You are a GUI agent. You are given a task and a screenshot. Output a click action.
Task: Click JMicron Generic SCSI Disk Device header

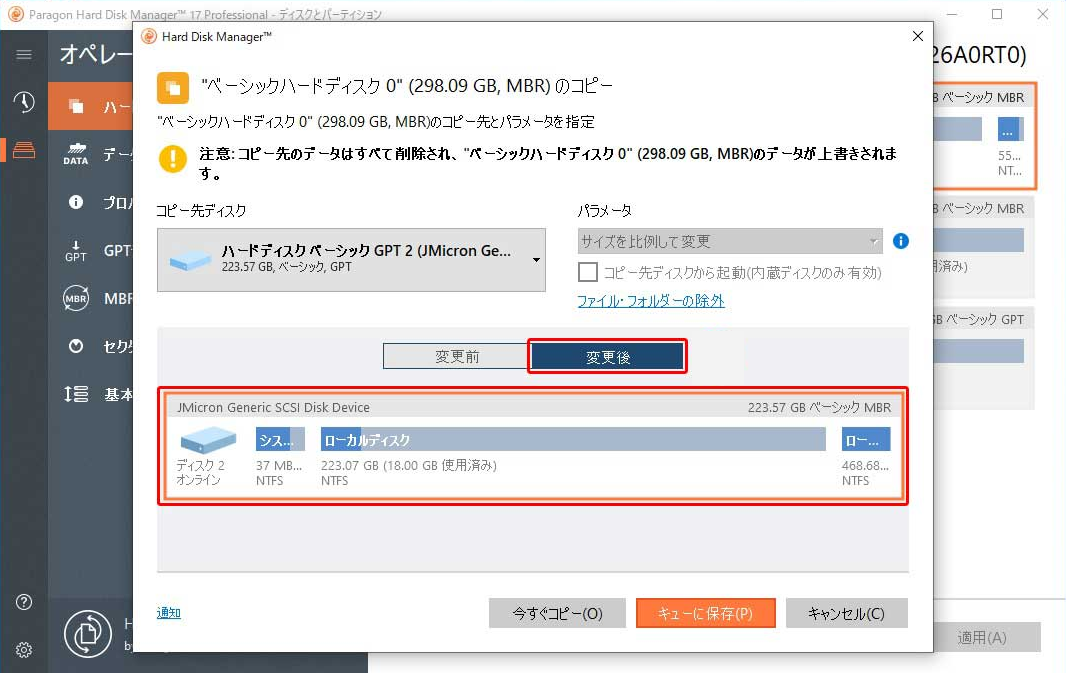[x=273, y=407]
